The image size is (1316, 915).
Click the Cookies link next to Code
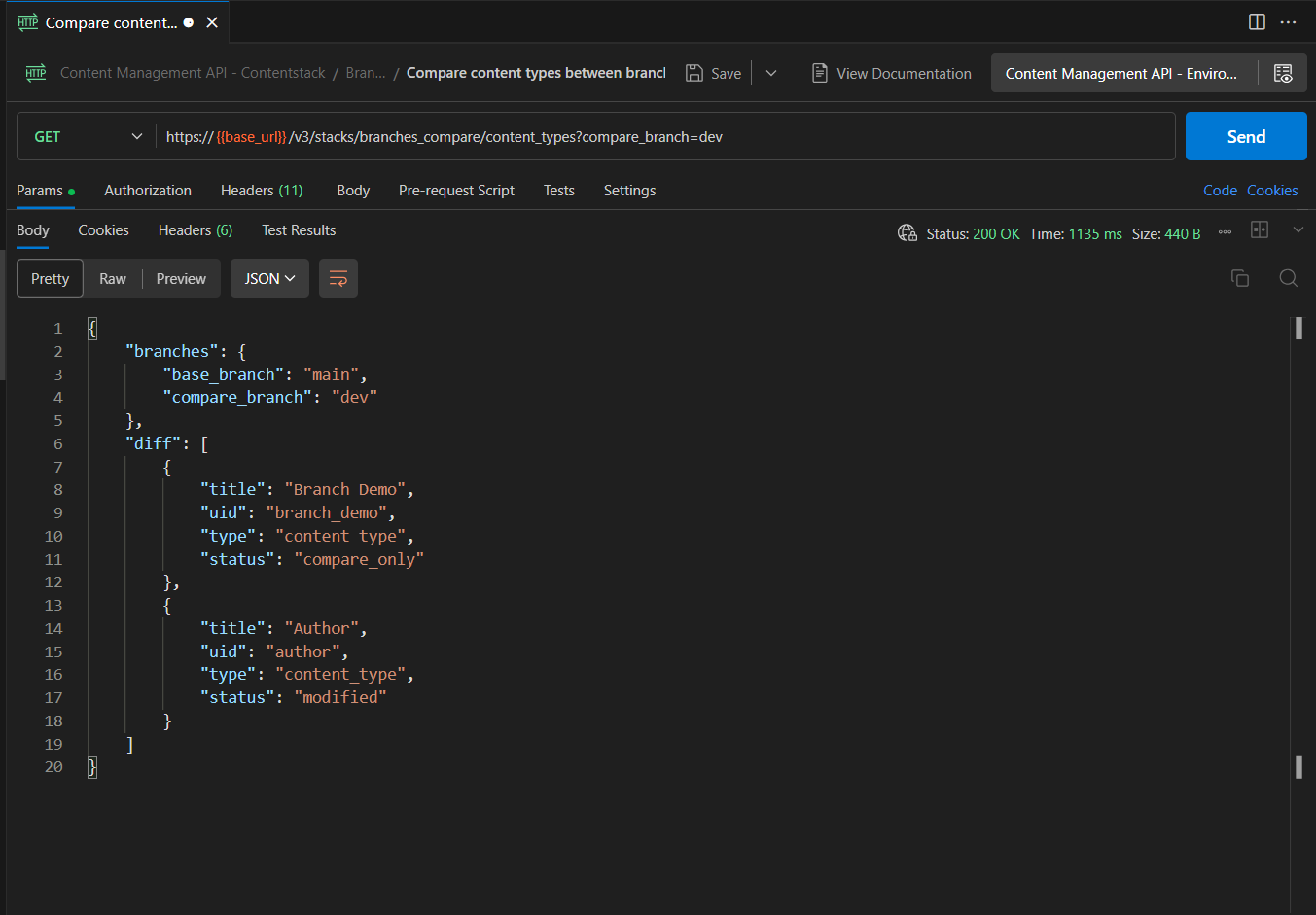pos(1272,191)
